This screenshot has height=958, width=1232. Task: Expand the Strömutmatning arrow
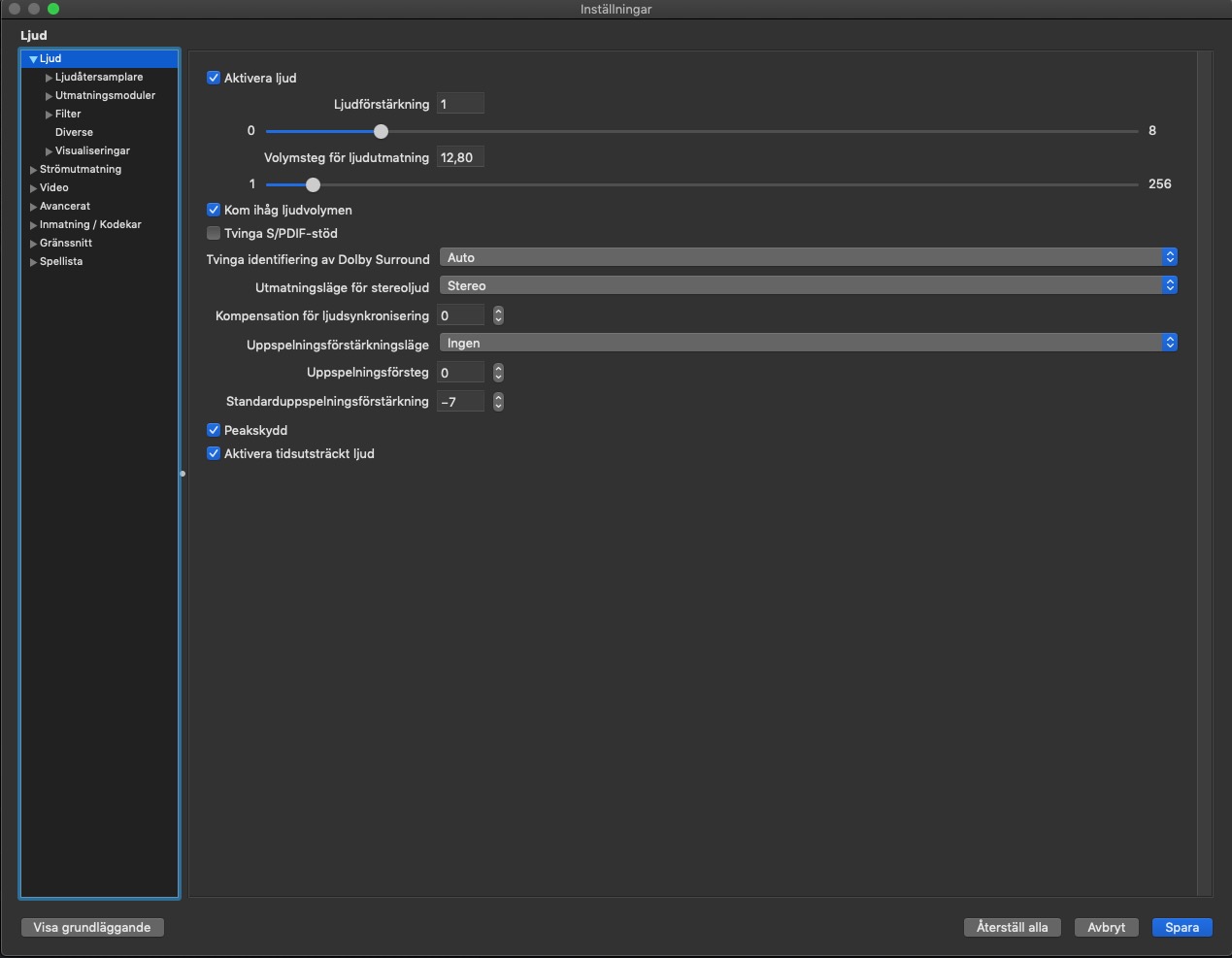[x=33, y=170]
